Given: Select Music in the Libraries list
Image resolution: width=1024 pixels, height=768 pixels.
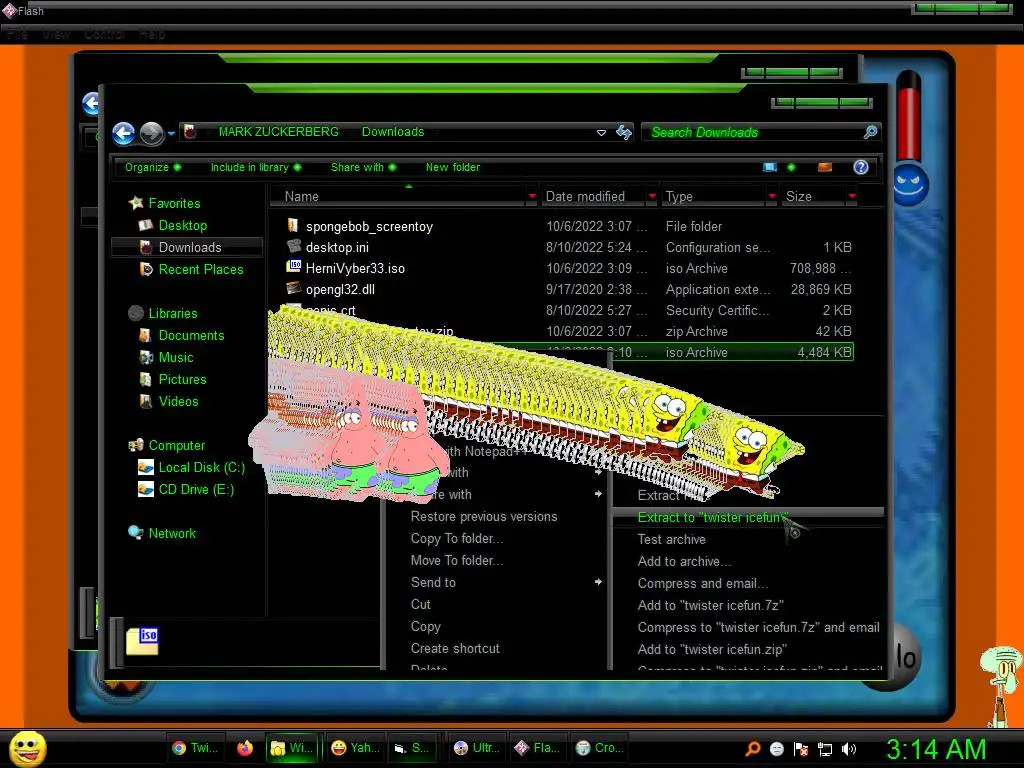Looking at the screenshot, I should 176,357.
